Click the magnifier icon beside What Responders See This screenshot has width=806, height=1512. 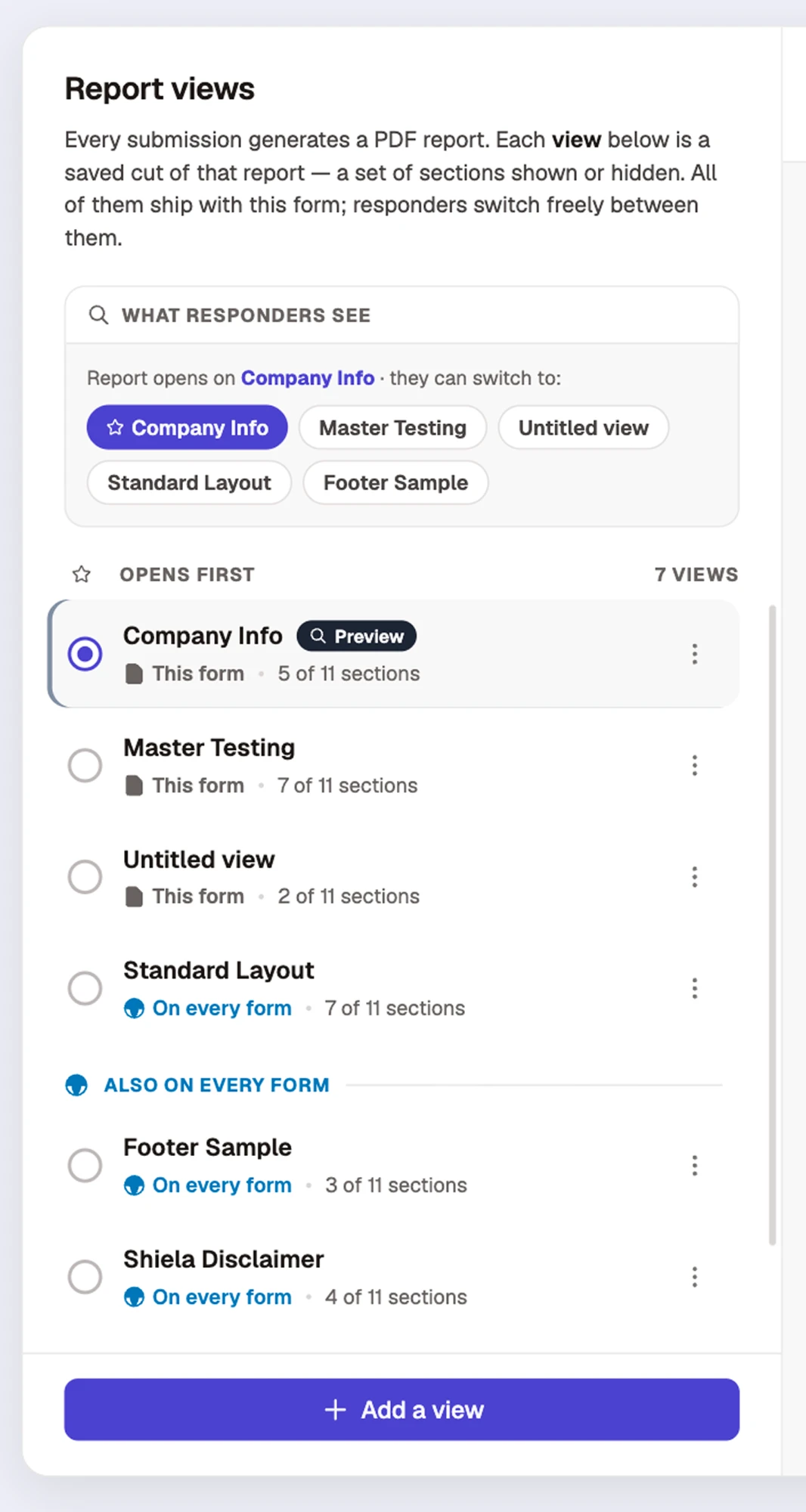point(98,314)
